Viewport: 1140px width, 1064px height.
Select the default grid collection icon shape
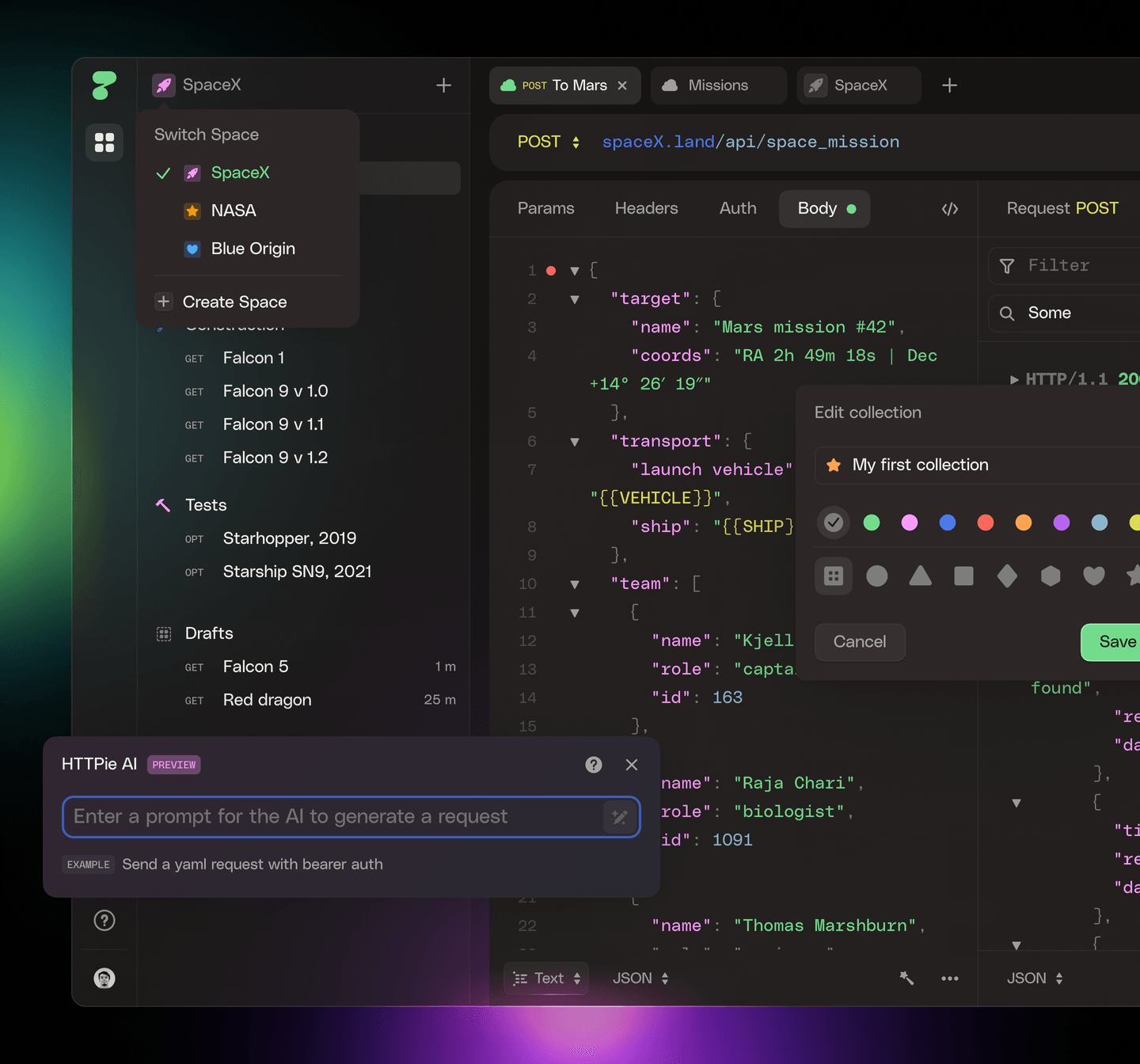834,576
